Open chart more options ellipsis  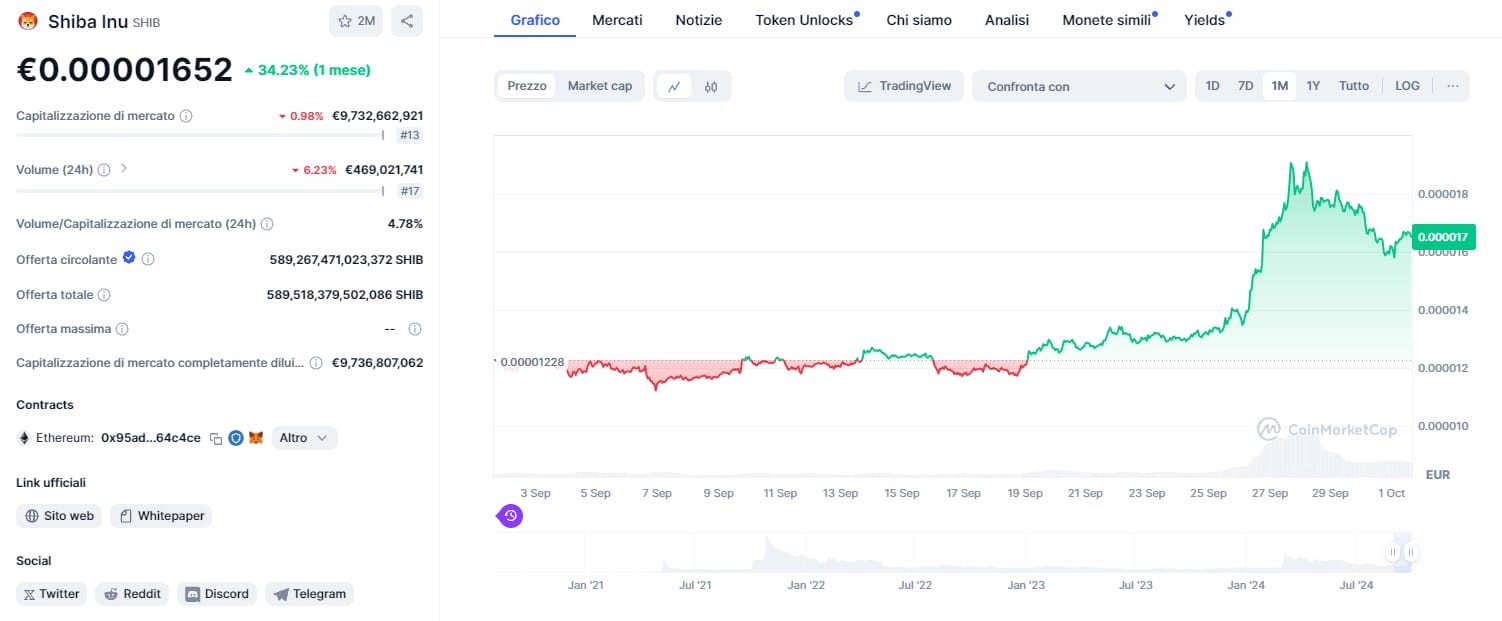coord(1452,86)
